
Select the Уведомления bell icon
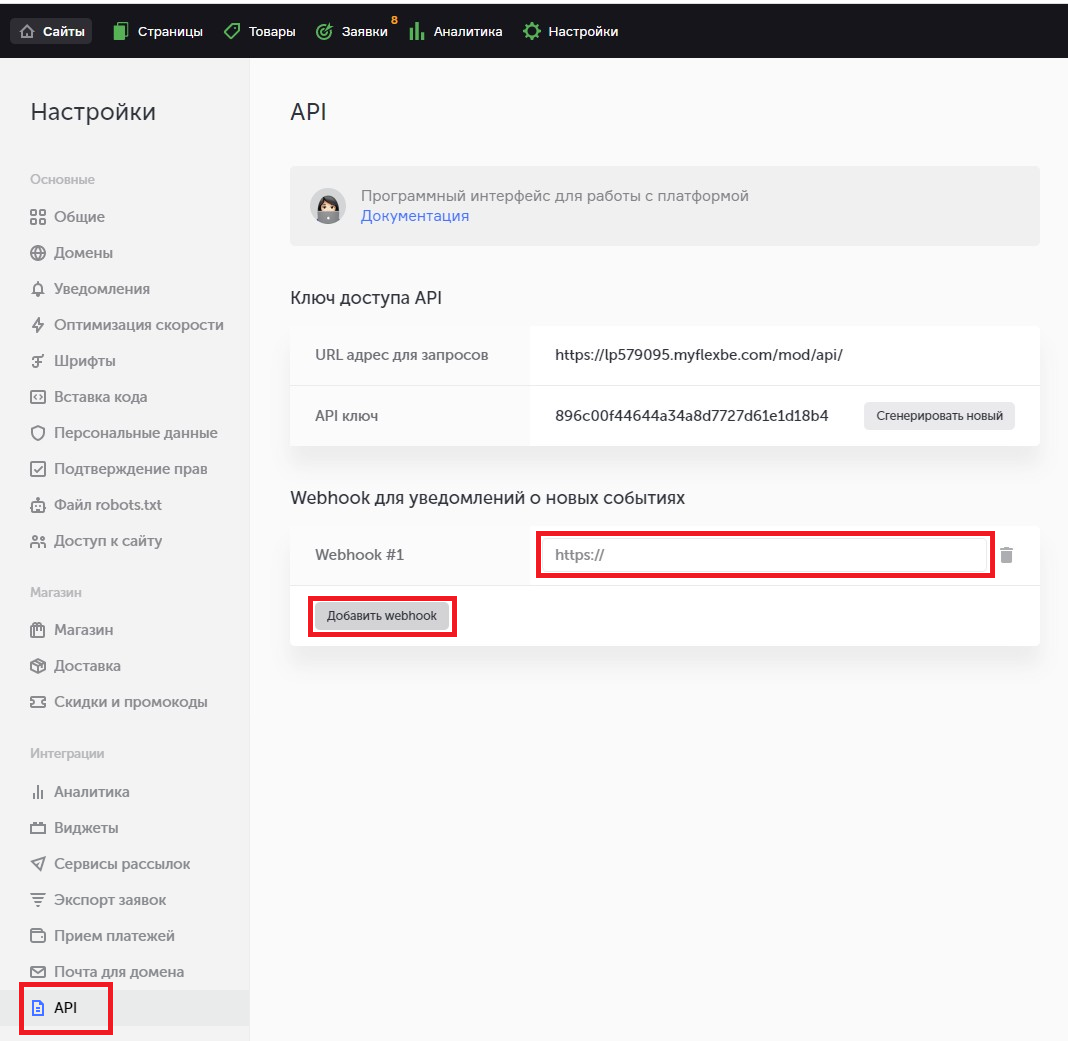pos(38,289)
